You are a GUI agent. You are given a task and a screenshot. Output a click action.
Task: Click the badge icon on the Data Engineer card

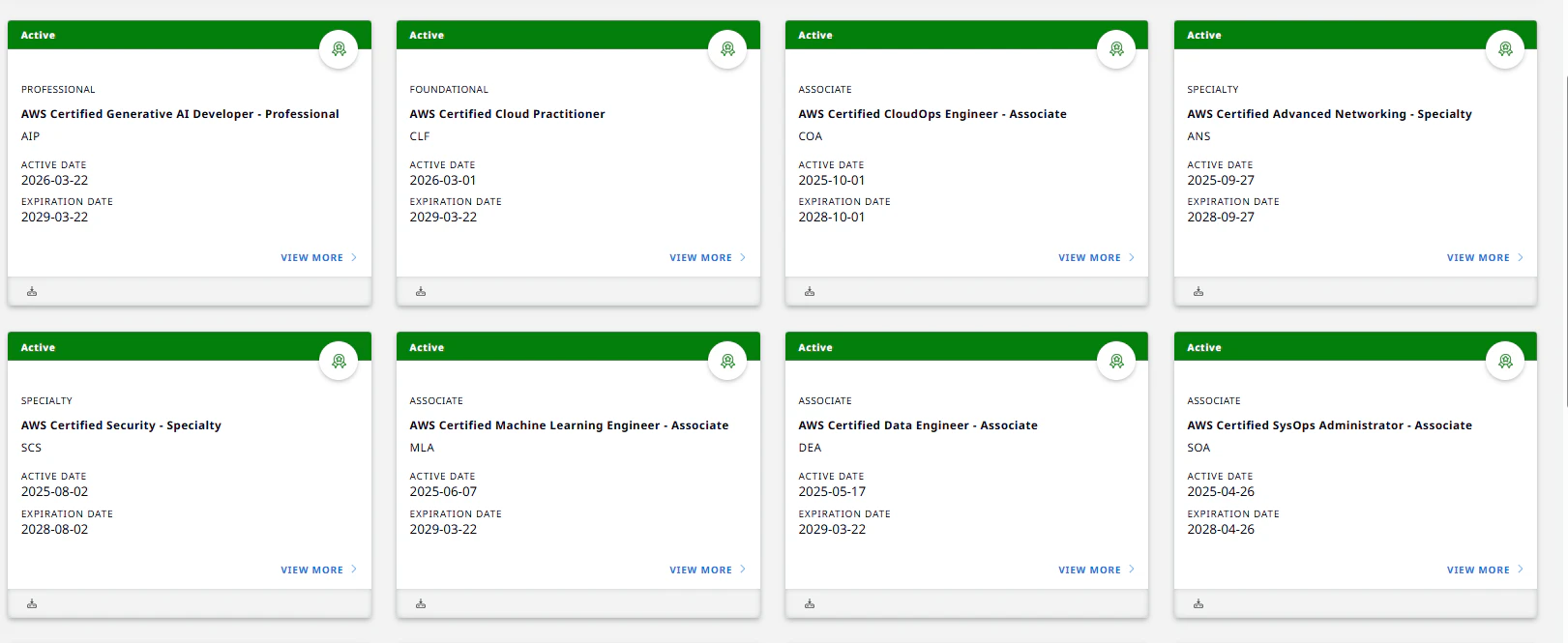pos(1116,362)
